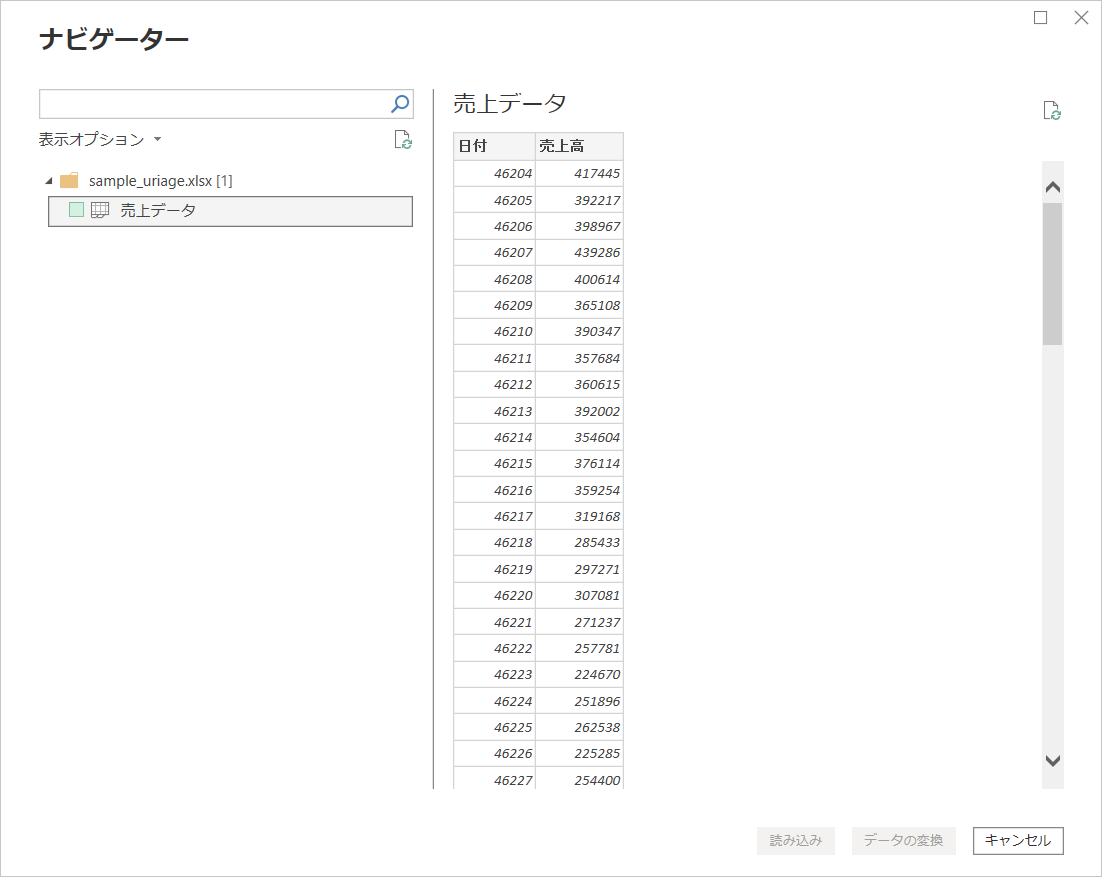This screenshot has height=877, width=1102.
Task: Refresh the 売上データ preview pane
Action: coord(1052,110)
